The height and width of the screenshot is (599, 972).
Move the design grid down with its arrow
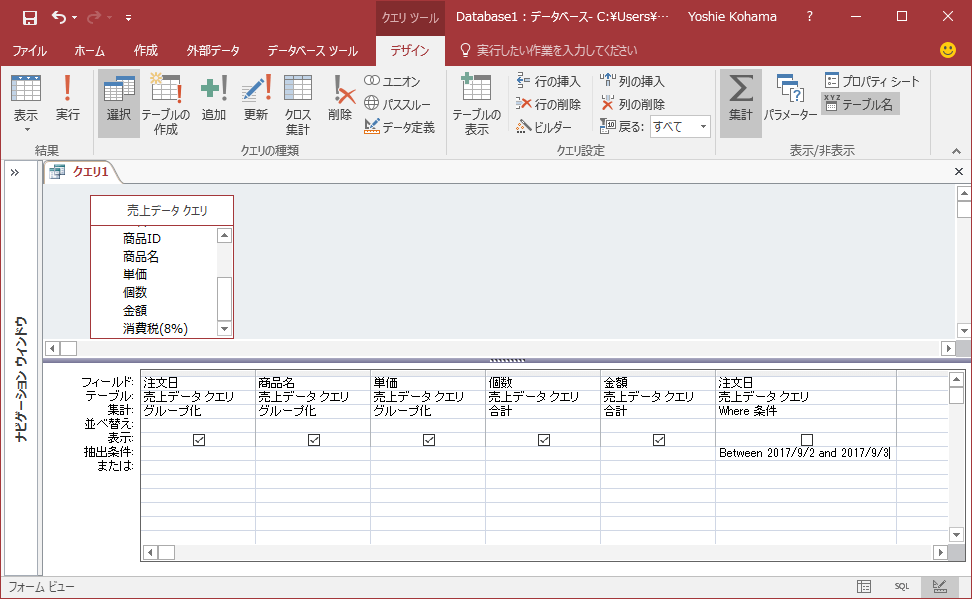click(956, 535)
